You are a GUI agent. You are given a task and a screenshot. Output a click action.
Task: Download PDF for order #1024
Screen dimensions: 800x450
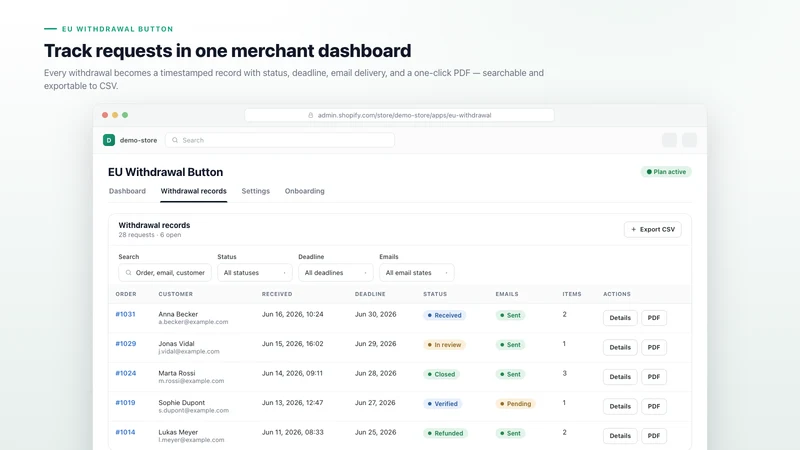654,377
